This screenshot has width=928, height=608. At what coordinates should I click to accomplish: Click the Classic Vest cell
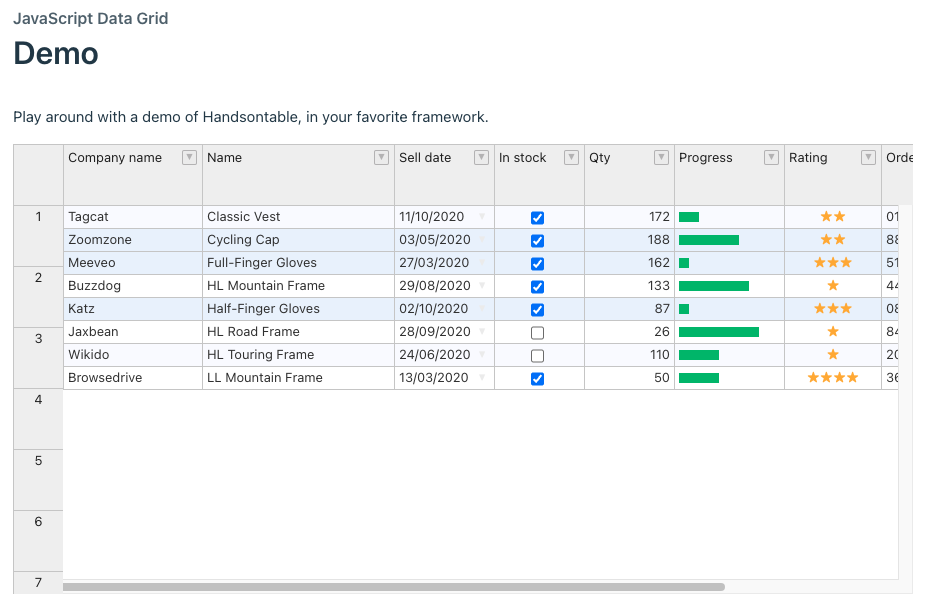tap(298, 217)
